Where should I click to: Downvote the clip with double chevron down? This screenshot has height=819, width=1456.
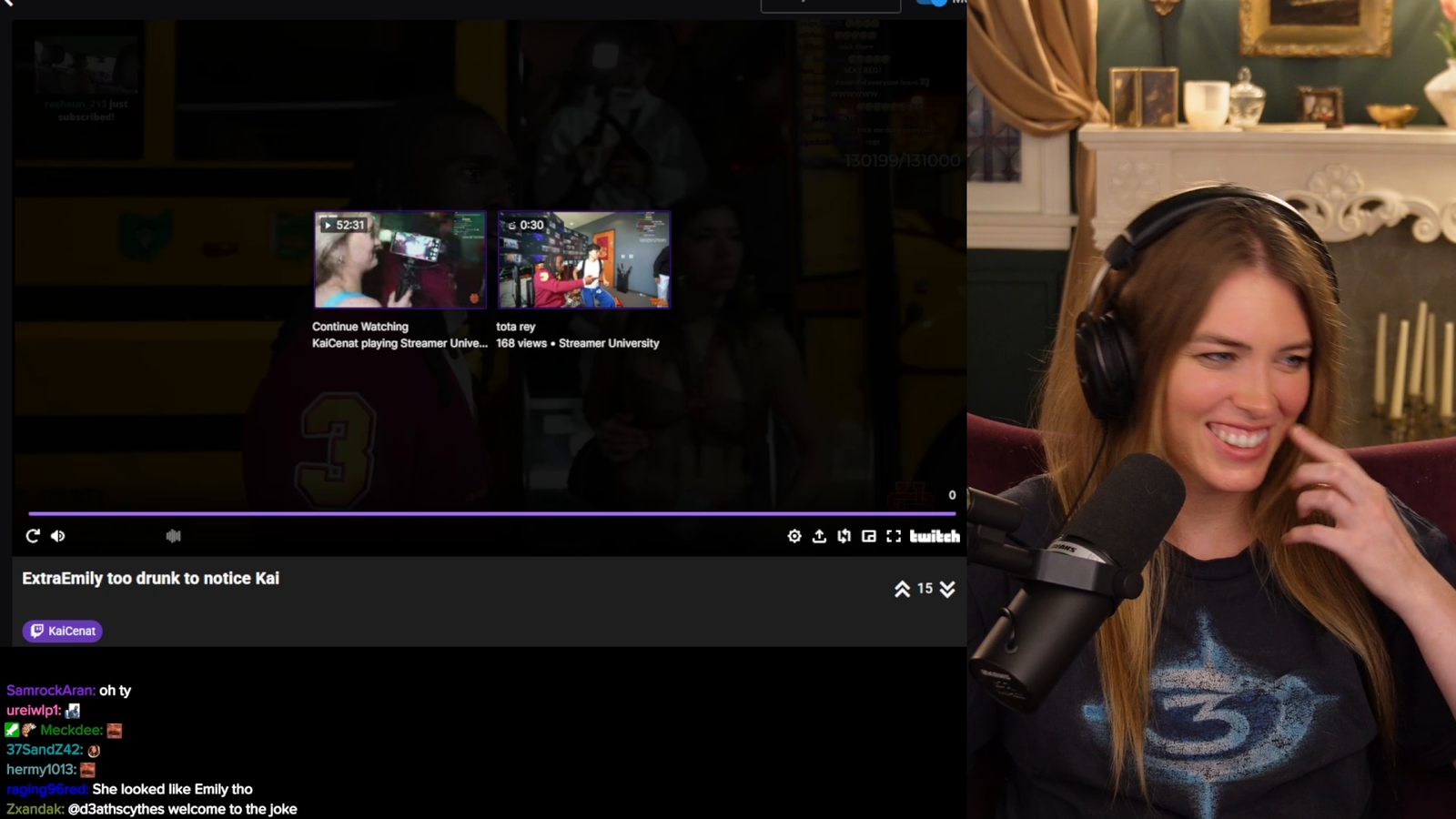pos(947,589)
